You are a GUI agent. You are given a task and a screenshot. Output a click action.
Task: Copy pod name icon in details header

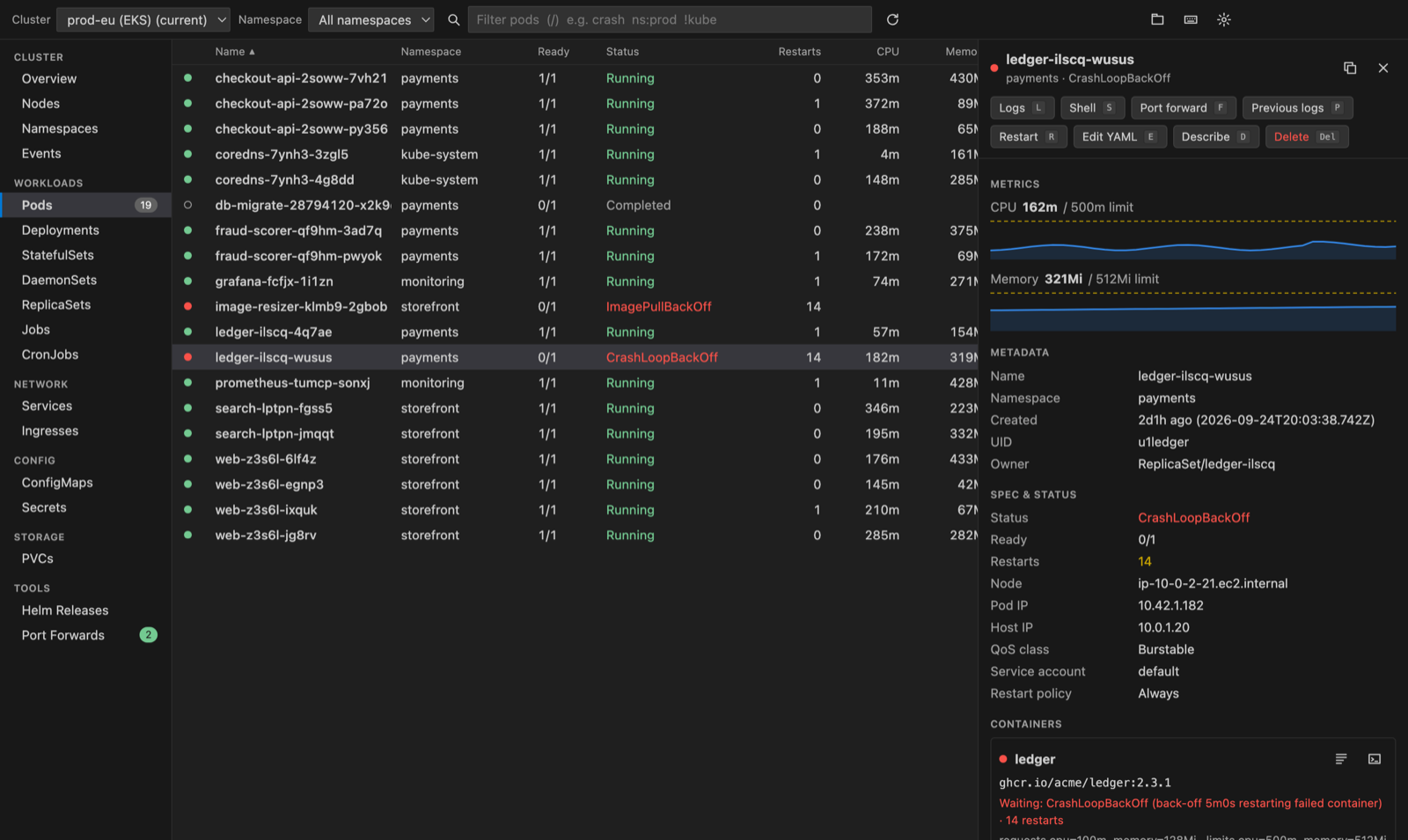pos(1350,68)
